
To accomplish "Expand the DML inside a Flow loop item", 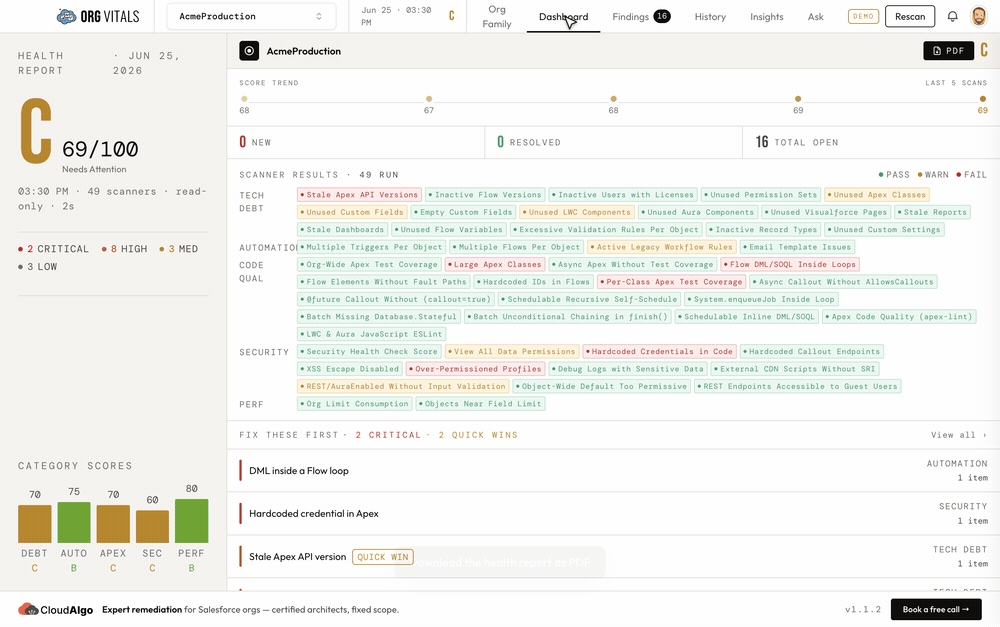I will coord(613,471).
